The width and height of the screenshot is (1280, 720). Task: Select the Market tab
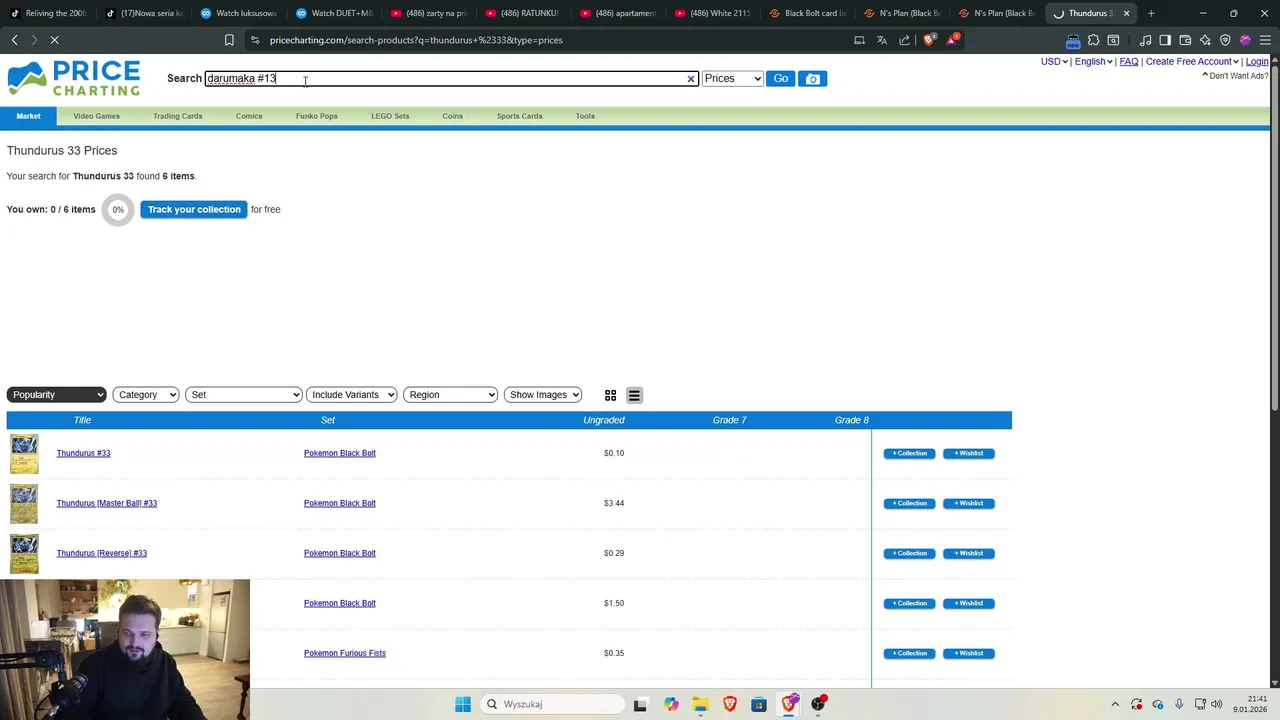28,116
